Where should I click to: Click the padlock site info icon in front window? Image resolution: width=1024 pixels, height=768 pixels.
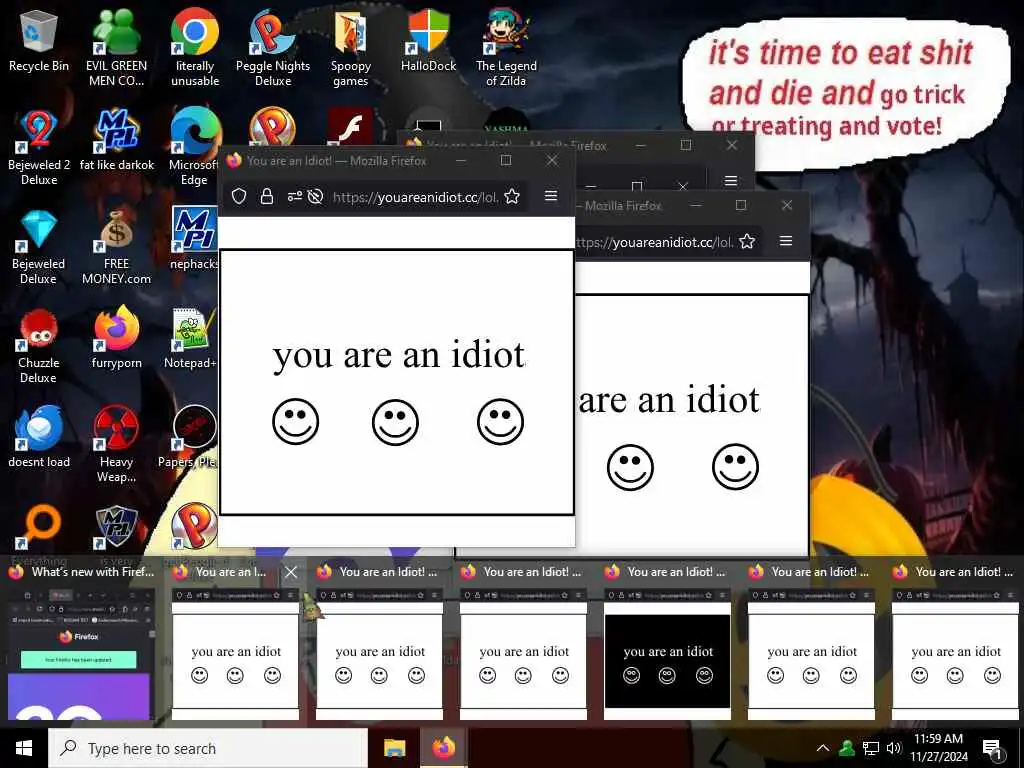266,196
